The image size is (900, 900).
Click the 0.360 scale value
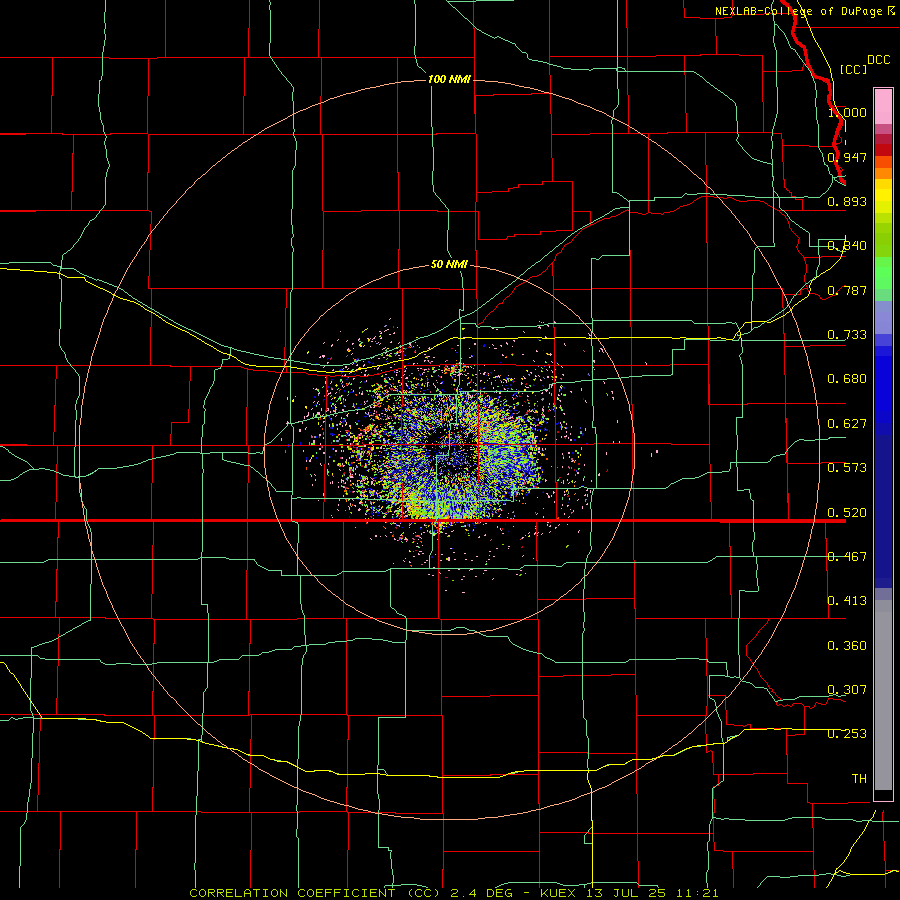pyautogui.click(x=847, y=646)
